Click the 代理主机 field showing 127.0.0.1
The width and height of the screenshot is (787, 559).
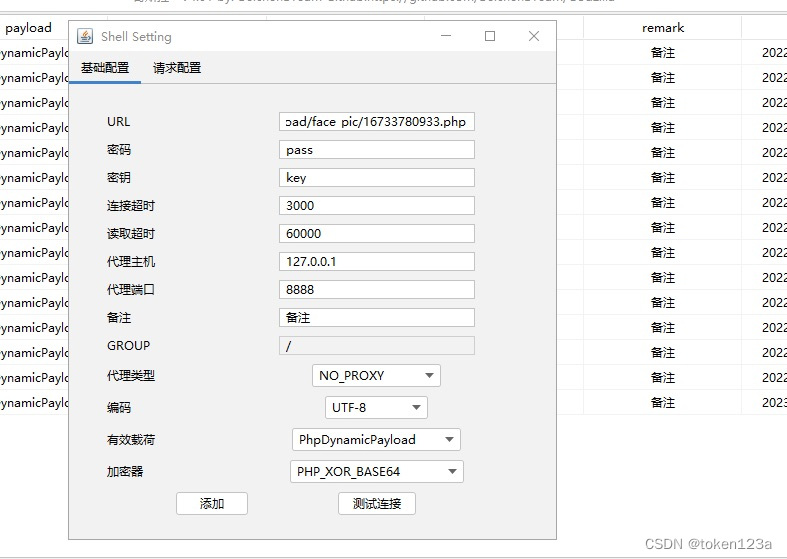[376, 261]
